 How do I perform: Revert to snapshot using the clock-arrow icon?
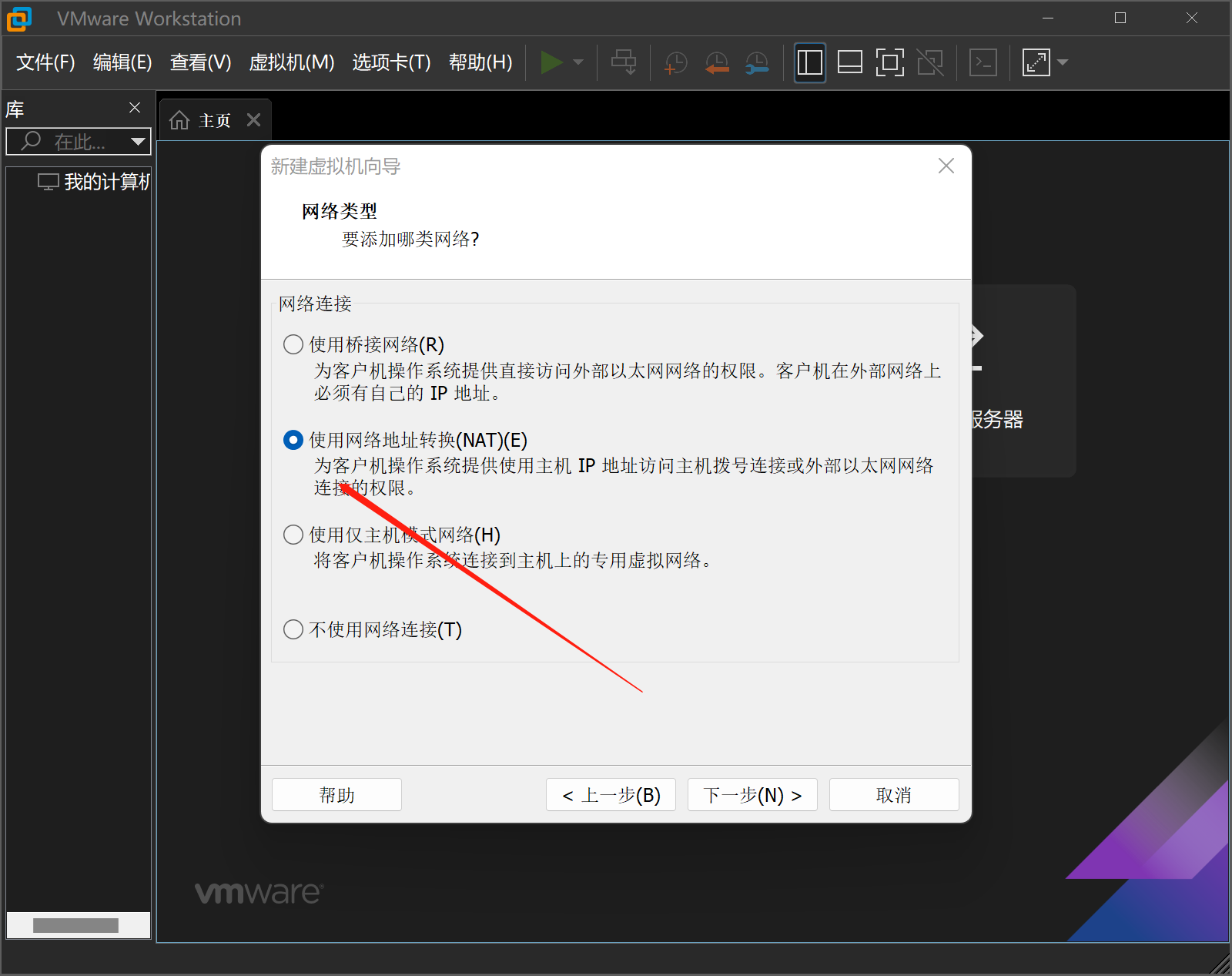716,62
